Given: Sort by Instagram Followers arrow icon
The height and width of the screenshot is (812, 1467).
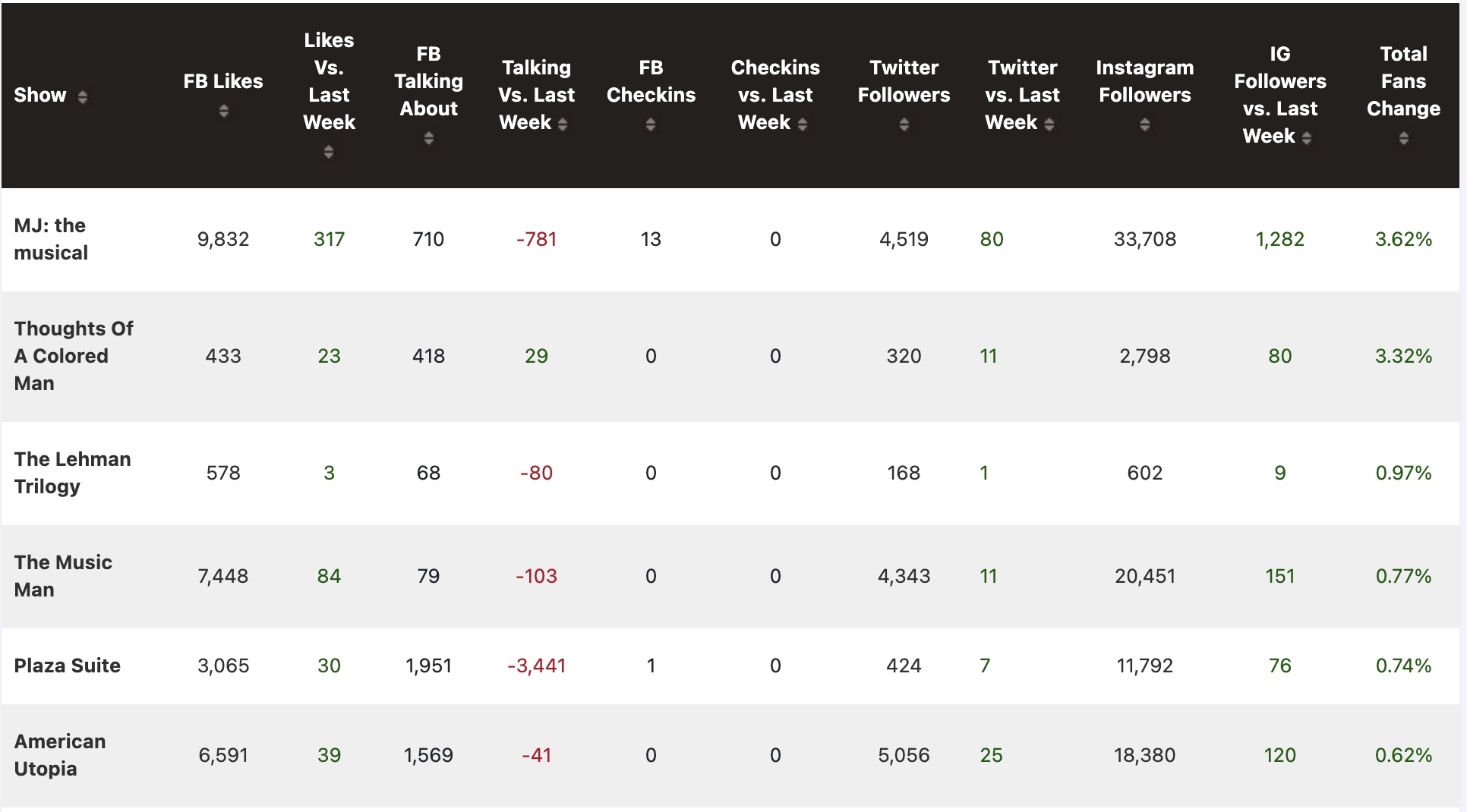Looking at the screenshot, I should [x=1144, y=125].
